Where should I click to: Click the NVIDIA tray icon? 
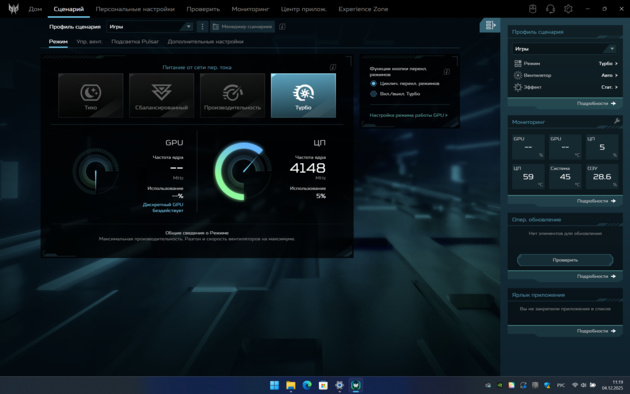point(499,385)
